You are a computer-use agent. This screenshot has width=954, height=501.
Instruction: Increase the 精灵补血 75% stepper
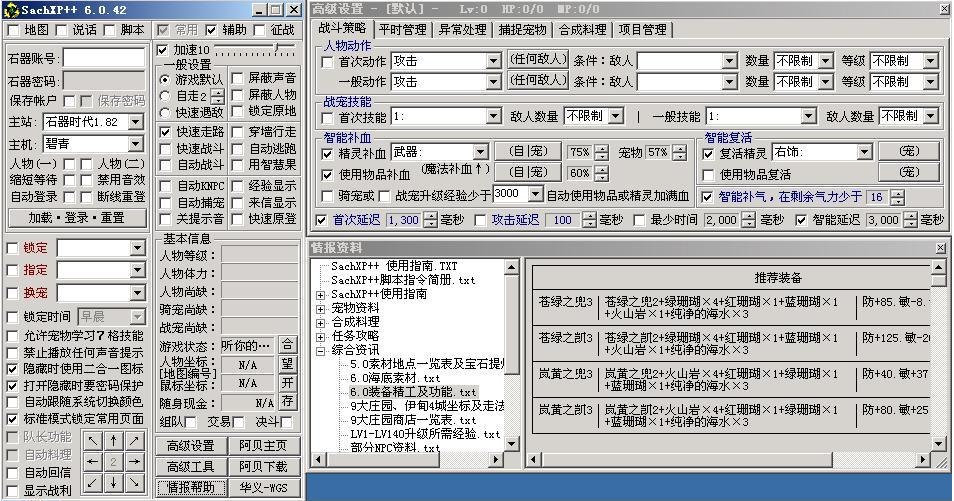point(601,148)
